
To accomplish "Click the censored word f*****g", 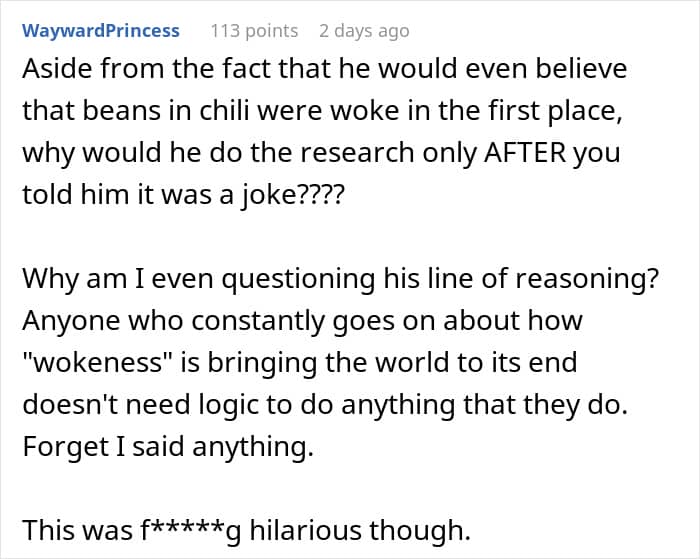I will pos(191,530).
